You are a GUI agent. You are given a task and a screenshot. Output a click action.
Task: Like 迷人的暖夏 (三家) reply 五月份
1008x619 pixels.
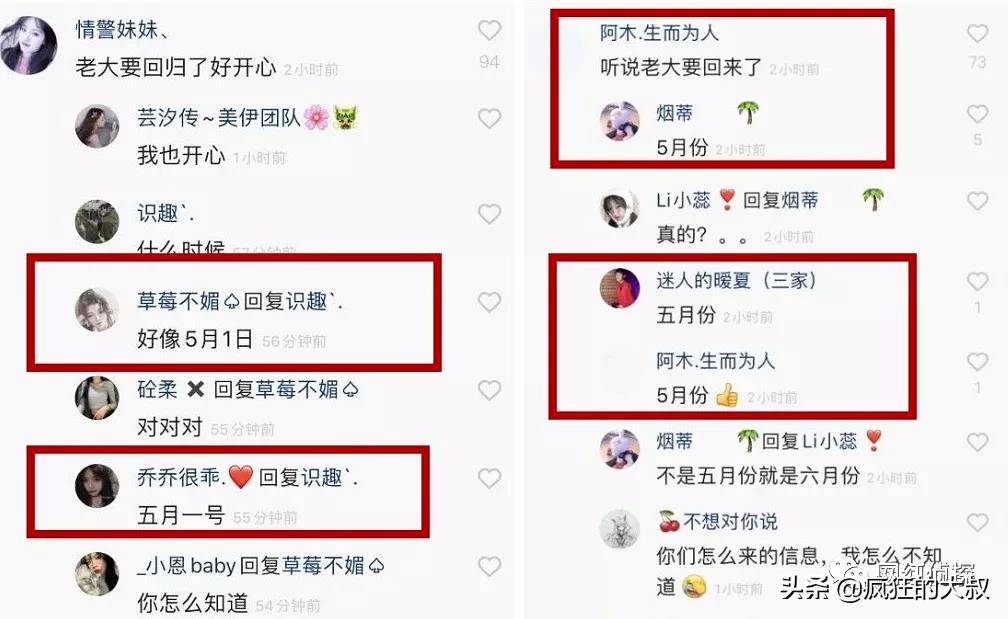[x=977, y=281]
